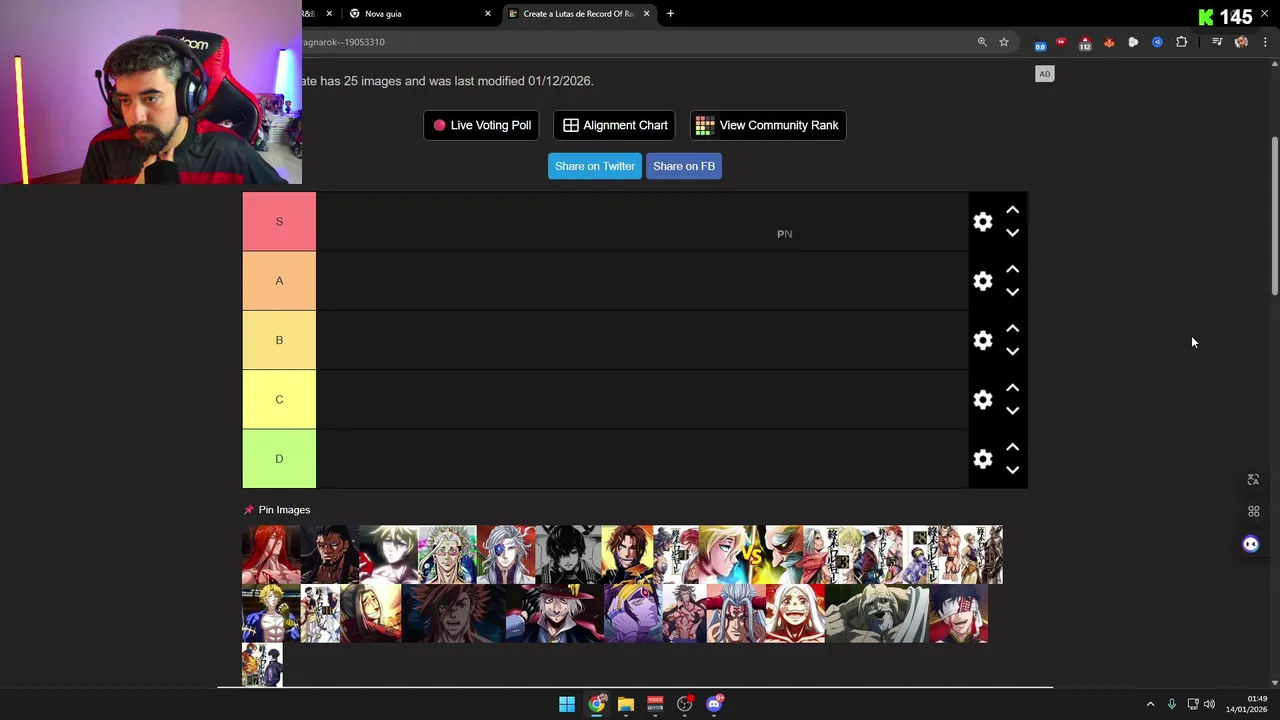The width and height of the screenshot is (1280, 720).
Task: Close the Nova guia tab
Action: pyautogui.click(x=488, y=14)
